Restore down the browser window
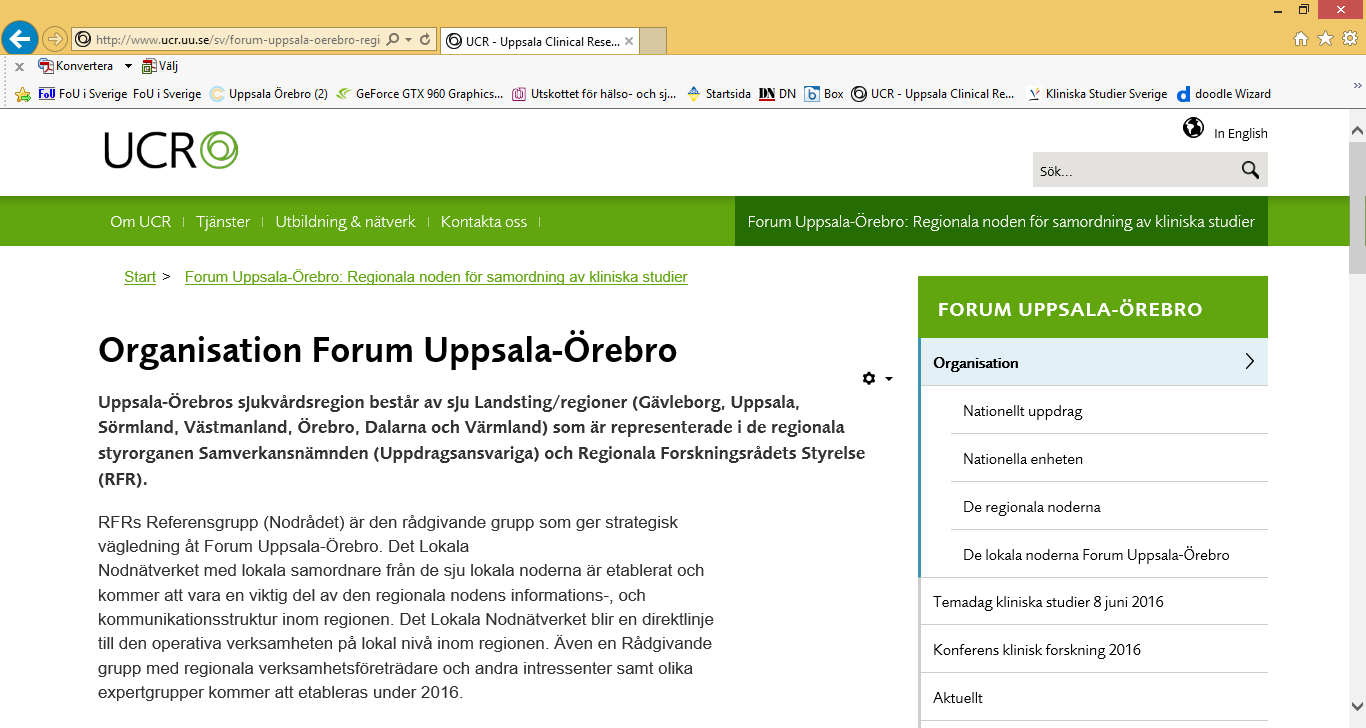 click(x=1304, y=9)
